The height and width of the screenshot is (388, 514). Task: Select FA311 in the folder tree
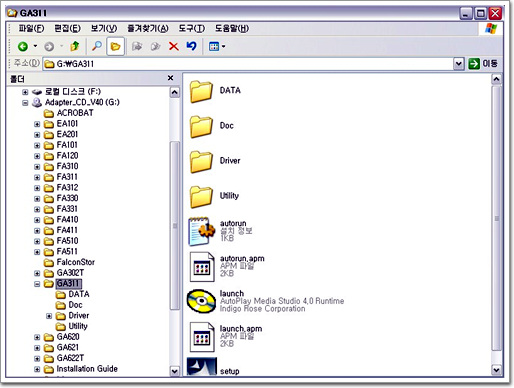[61, 177]
